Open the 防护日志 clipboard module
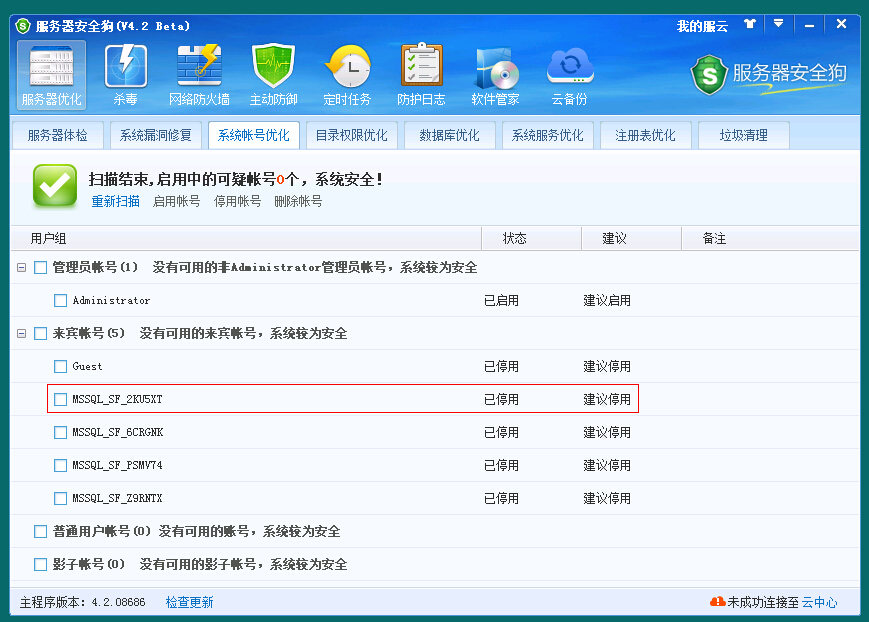The image size is (869, 622). (421, 75)
